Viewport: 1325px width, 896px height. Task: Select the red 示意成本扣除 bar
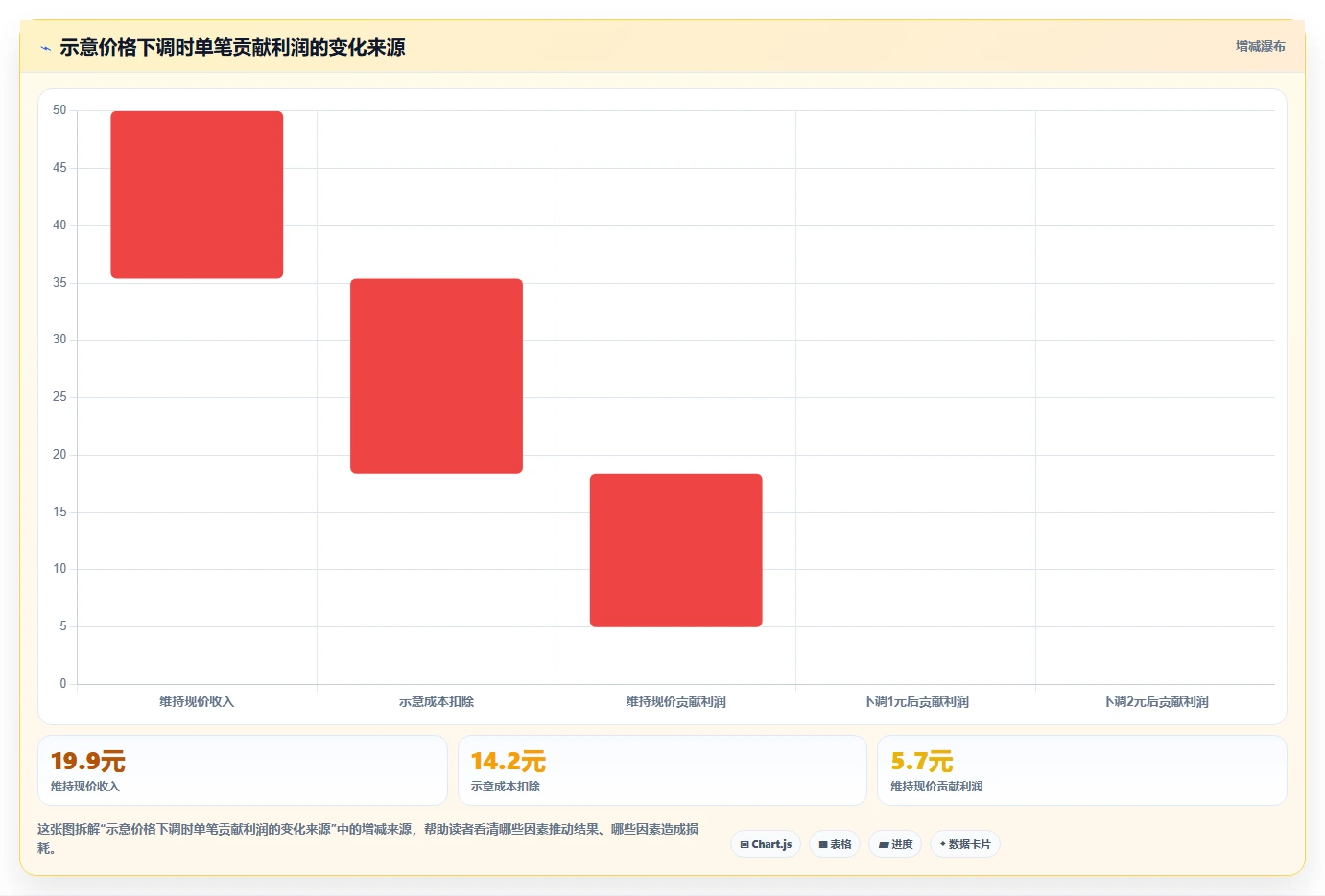(x=437, y=376)
